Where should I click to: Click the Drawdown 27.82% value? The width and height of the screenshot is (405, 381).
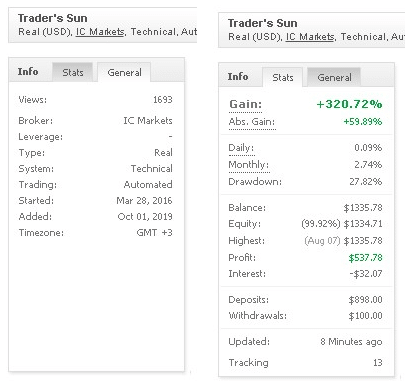coord(366,182)
